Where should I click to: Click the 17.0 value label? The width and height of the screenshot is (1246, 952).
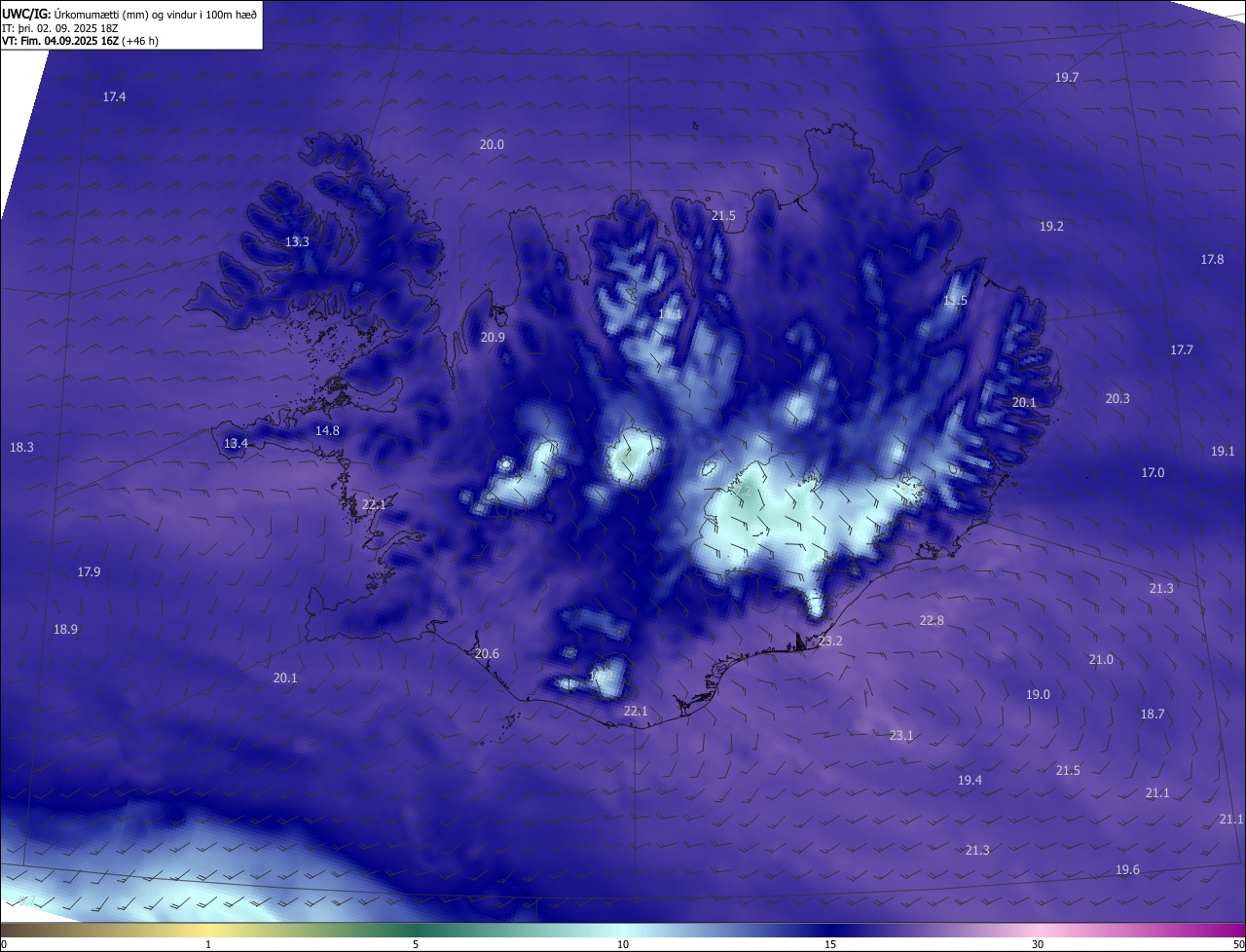coord(1153,472)
